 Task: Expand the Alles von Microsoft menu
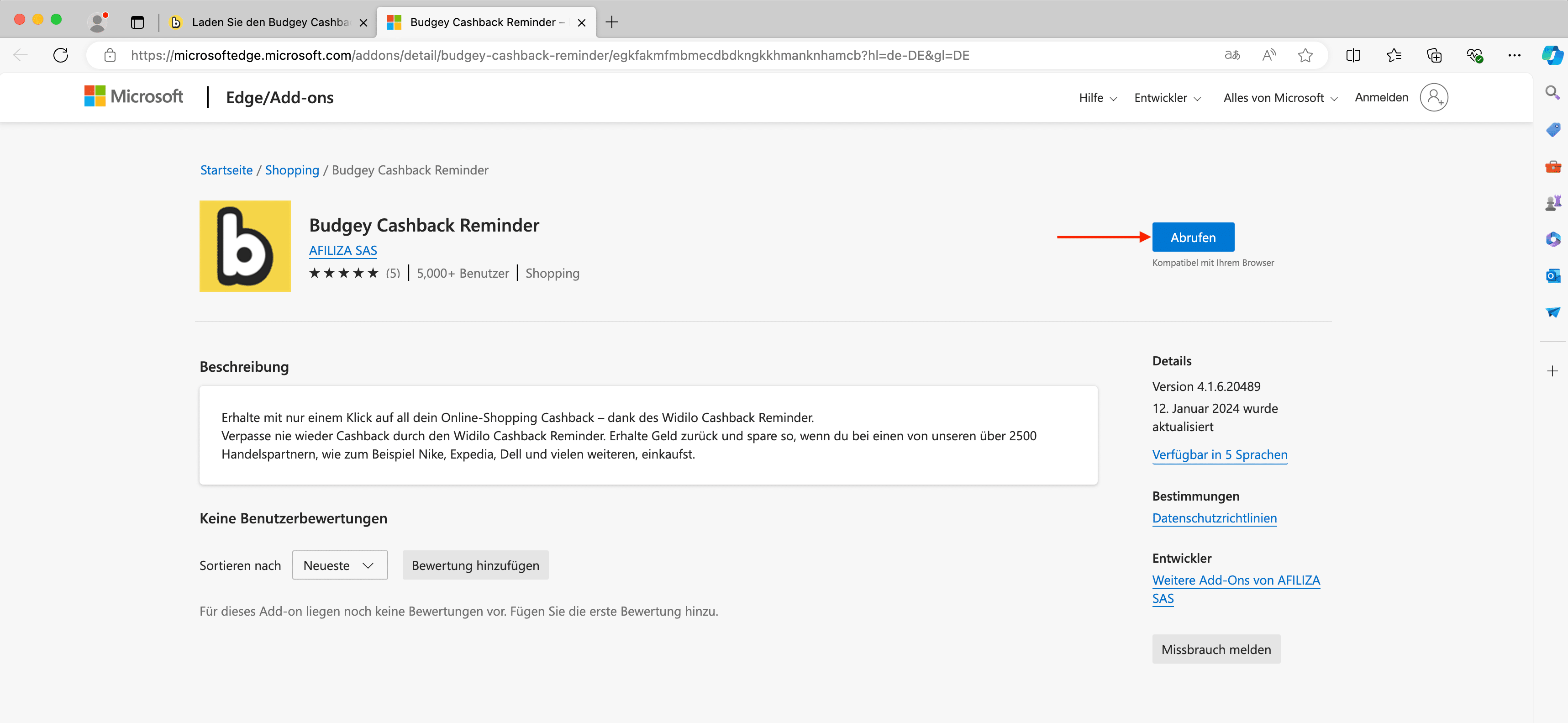[1280, 98]
